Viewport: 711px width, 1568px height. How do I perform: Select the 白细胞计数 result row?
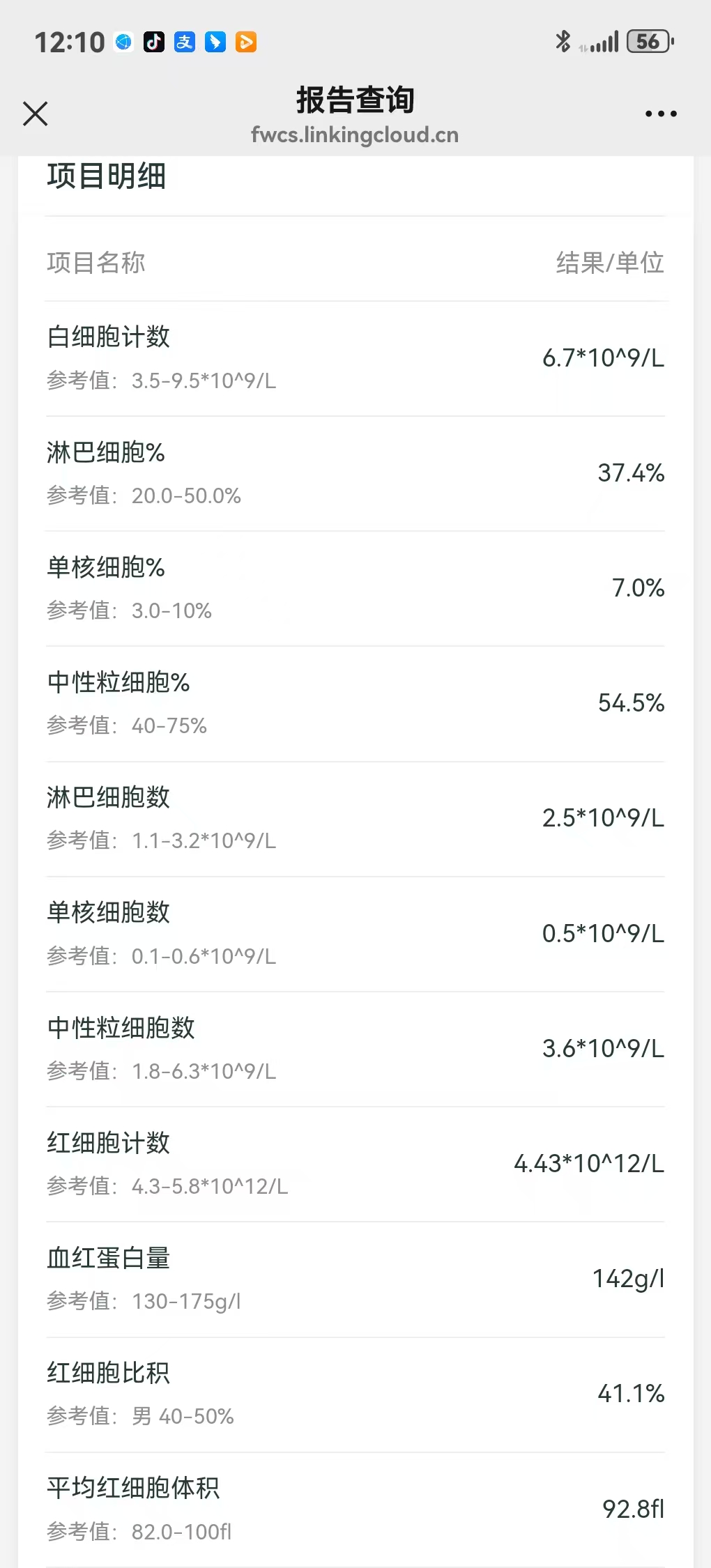click(355, 358)
